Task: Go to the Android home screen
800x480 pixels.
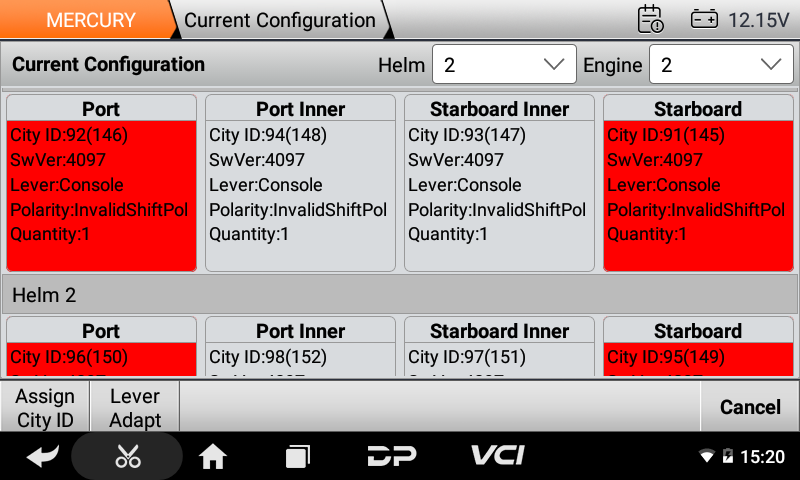Action: [x=213, y=457]
